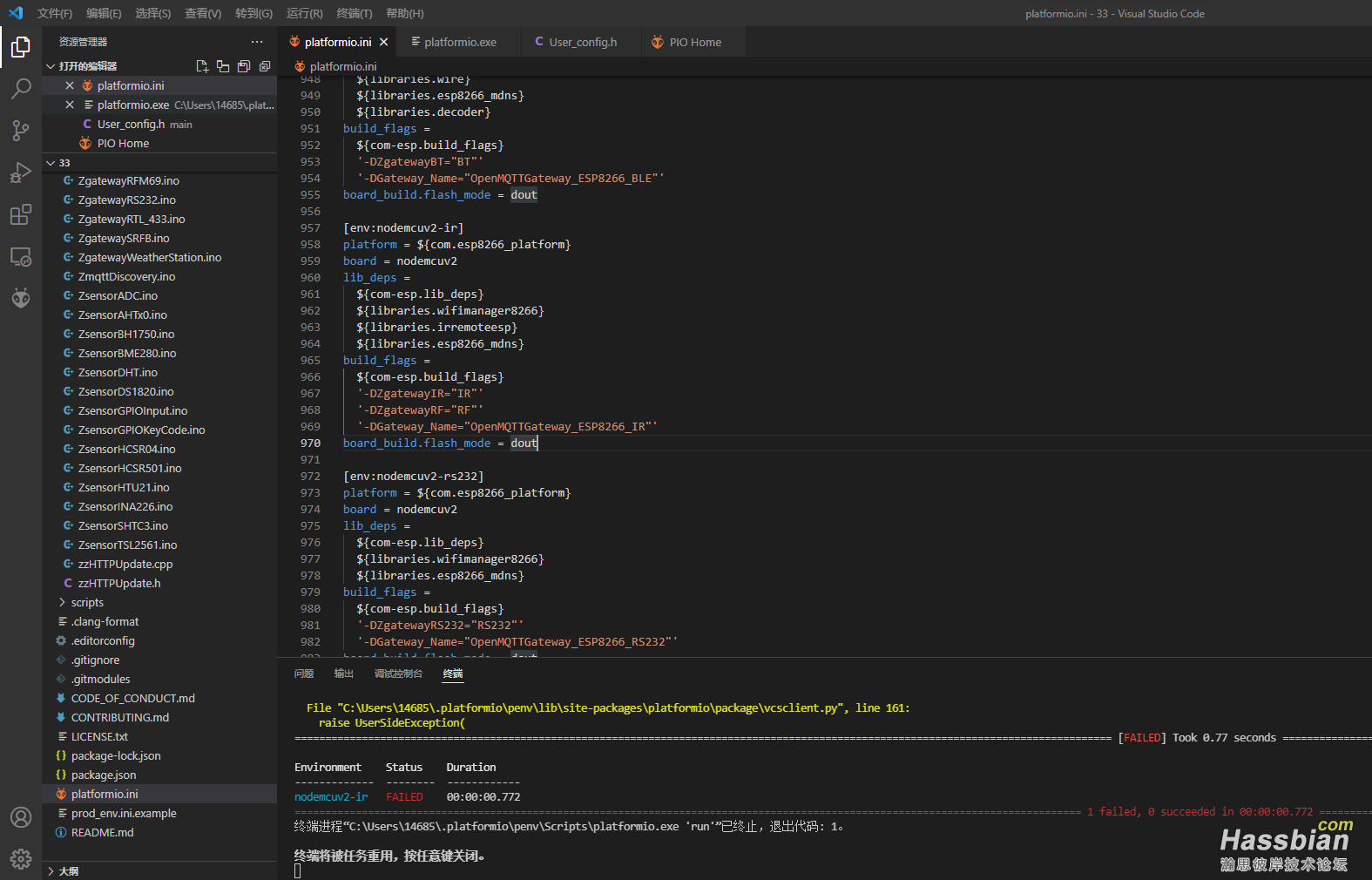Screen dimensions: 1372x880
Task: Click Close All Editors icon
Action: click(265, 66)
